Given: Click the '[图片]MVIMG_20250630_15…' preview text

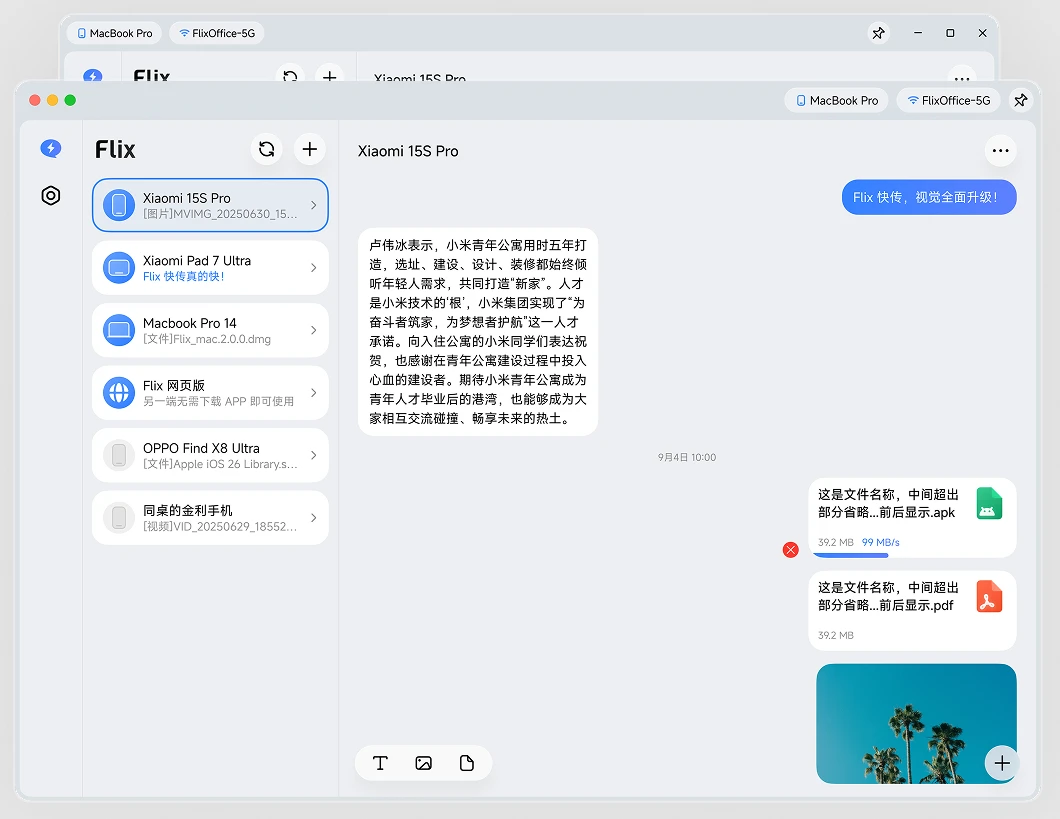Looking at the screenshot, I should 220,214.
